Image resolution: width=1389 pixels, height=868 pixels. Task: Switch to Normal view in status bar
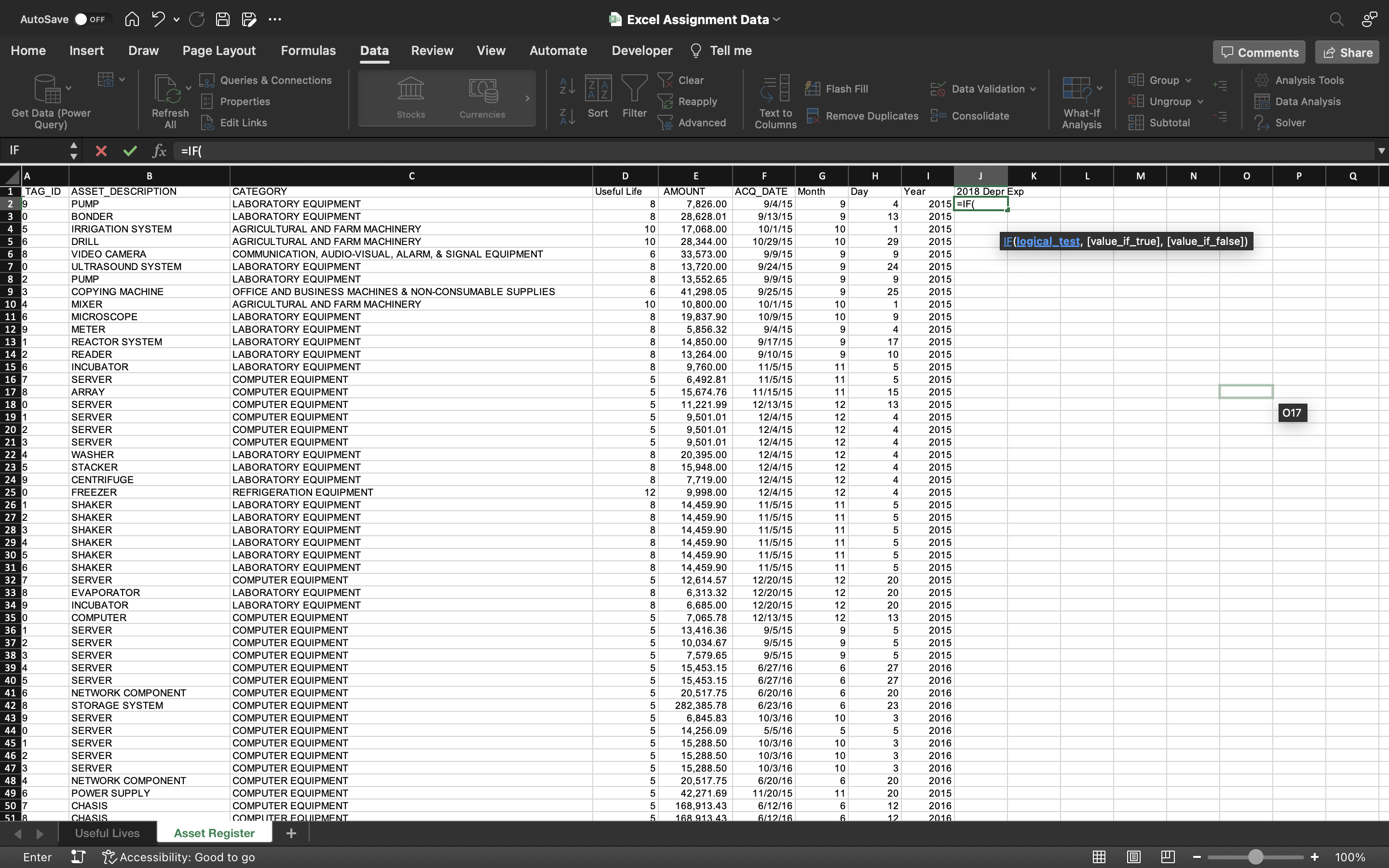coord(1099,857)
